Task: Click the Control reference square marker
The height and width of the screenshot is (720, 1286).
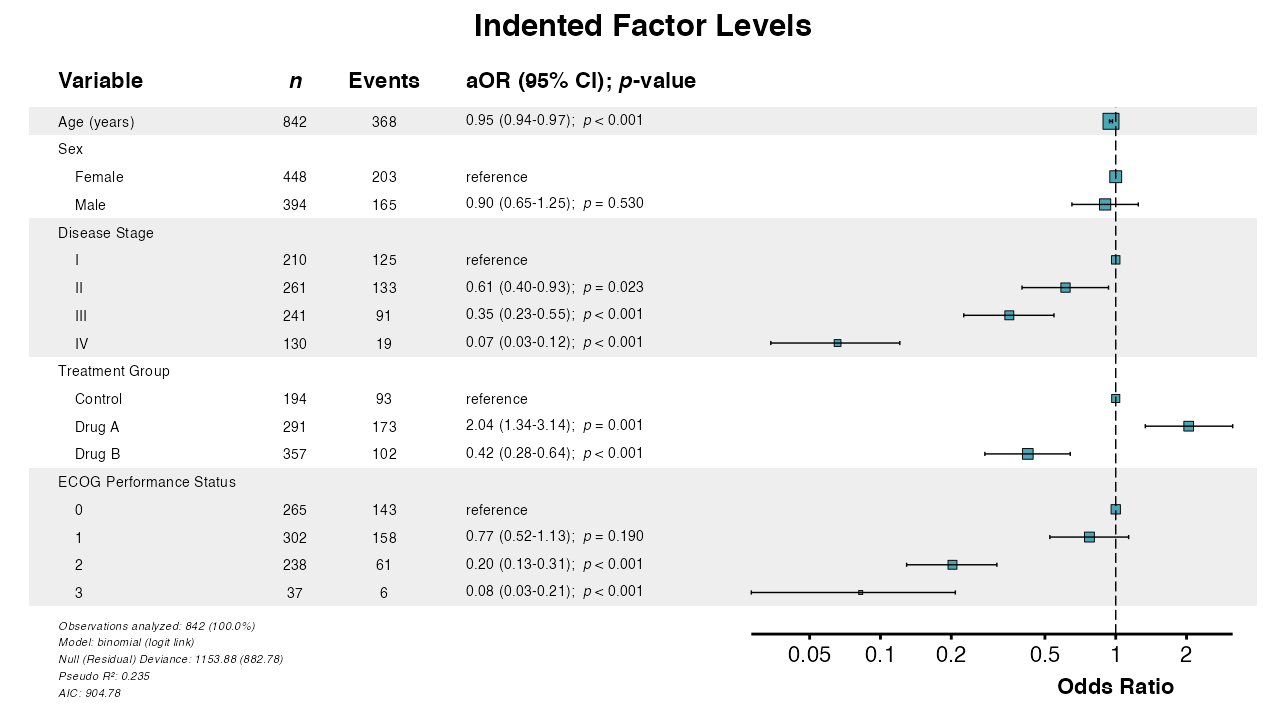Action: pos(1115,398)
